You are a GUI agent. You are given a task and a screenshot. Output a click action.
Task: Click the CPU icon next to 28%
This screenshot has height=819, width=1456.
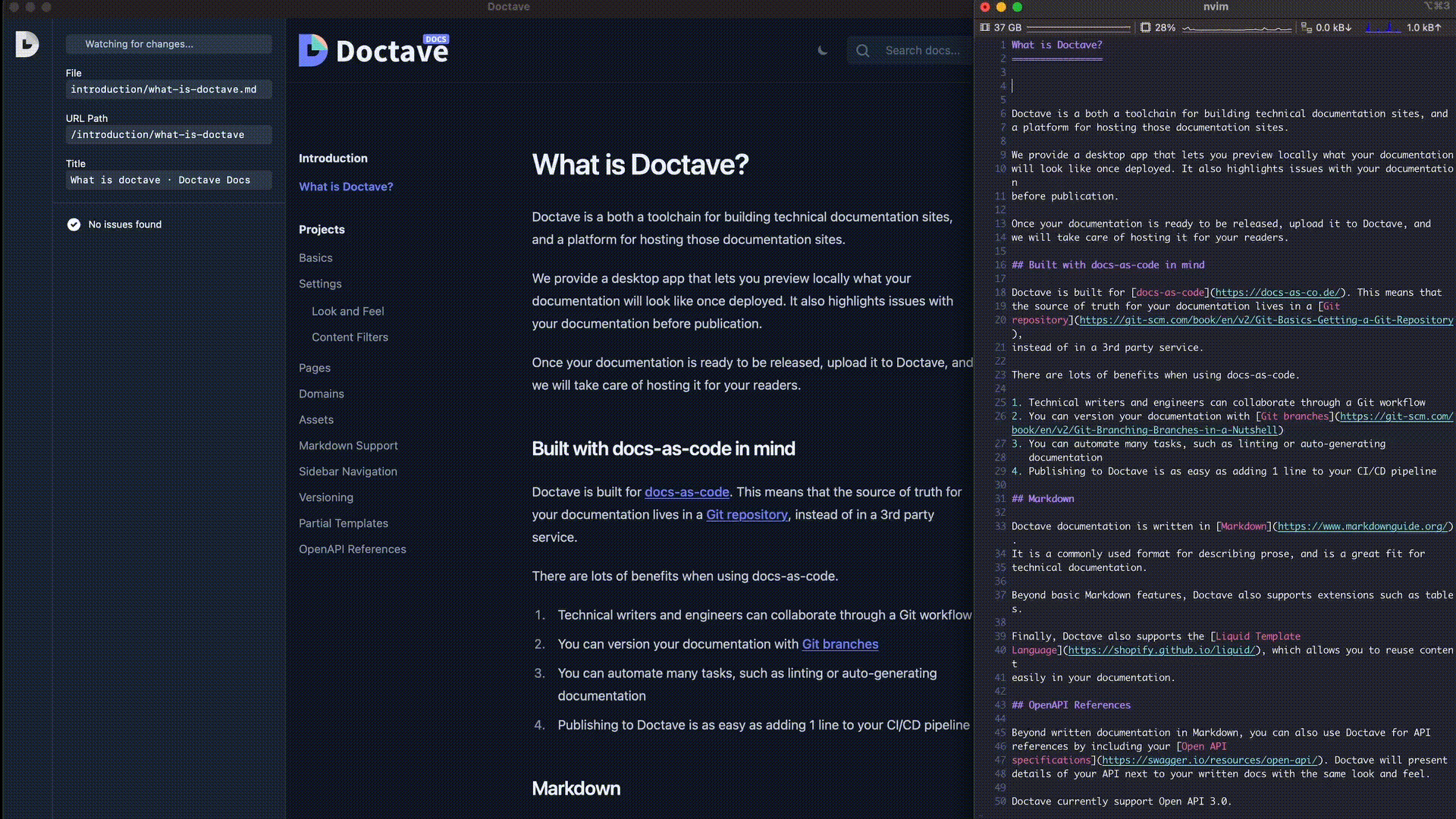(1145, 27)
